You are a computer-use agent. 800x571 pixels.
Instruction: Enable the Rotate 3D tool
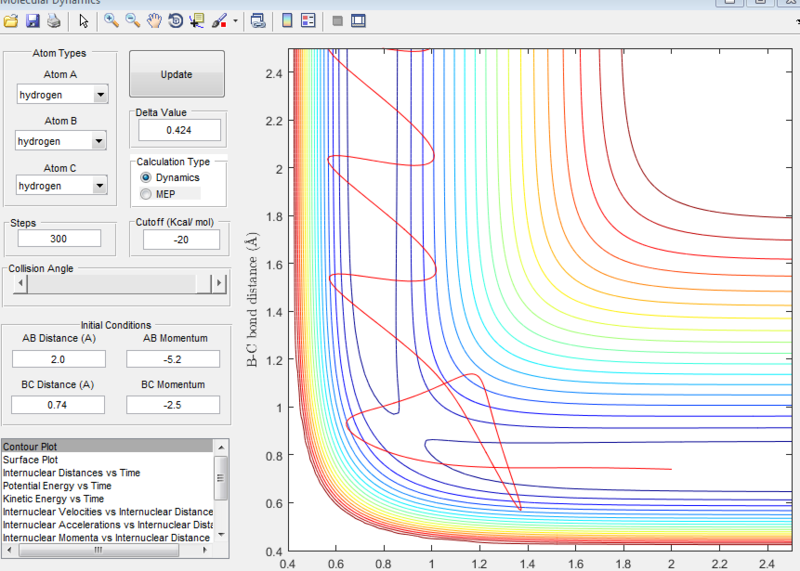coord(176,20)
